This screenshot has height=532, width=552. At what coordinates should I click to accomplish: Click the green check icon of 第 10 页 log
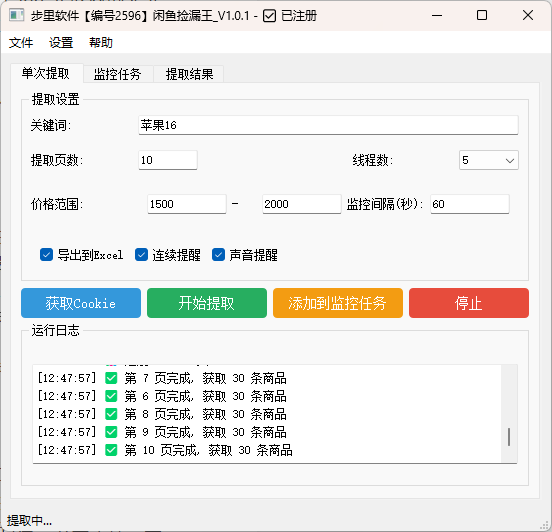click(x=111, y=450)
